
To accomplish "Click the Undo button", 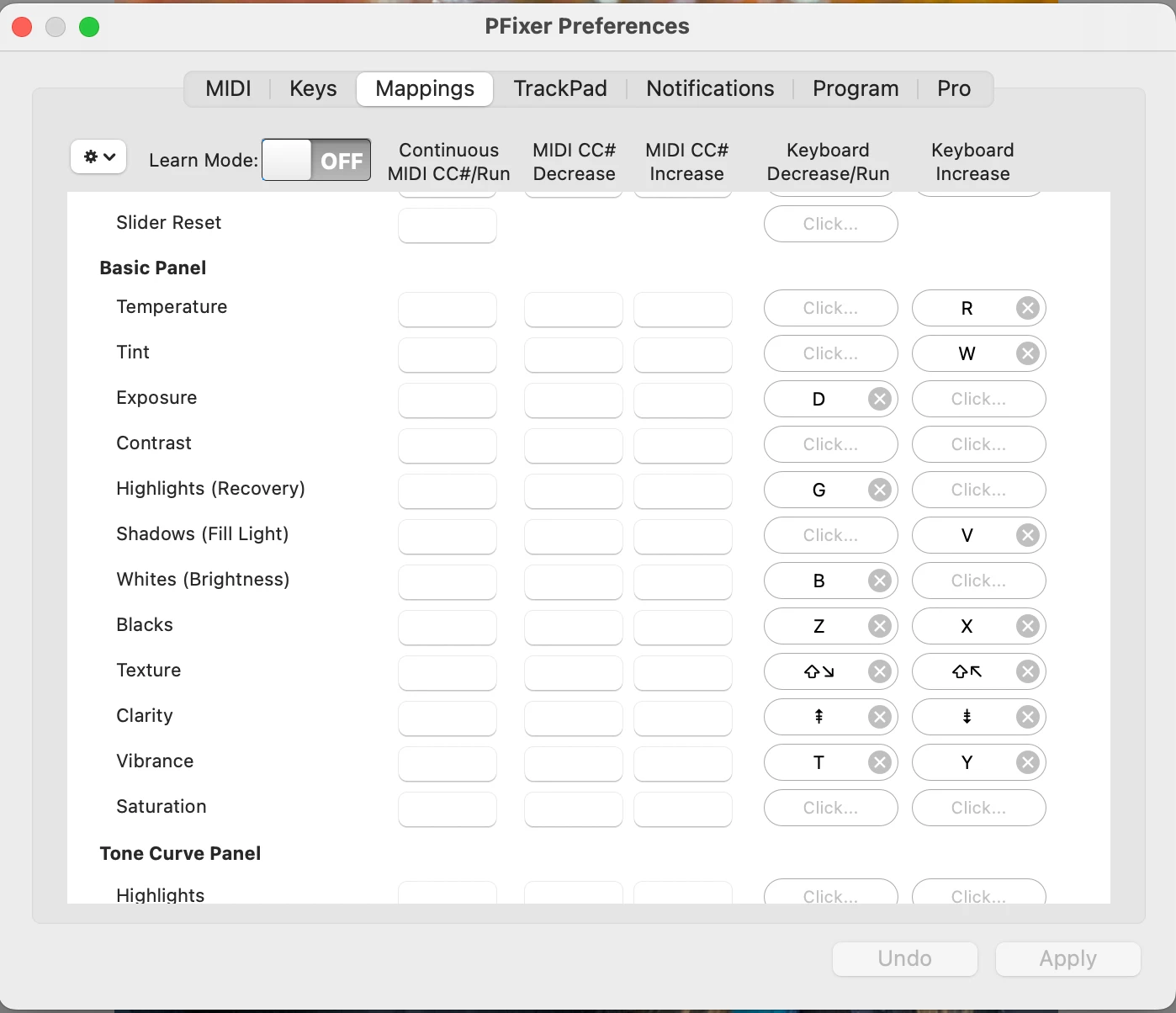I will tap(905, 958).
